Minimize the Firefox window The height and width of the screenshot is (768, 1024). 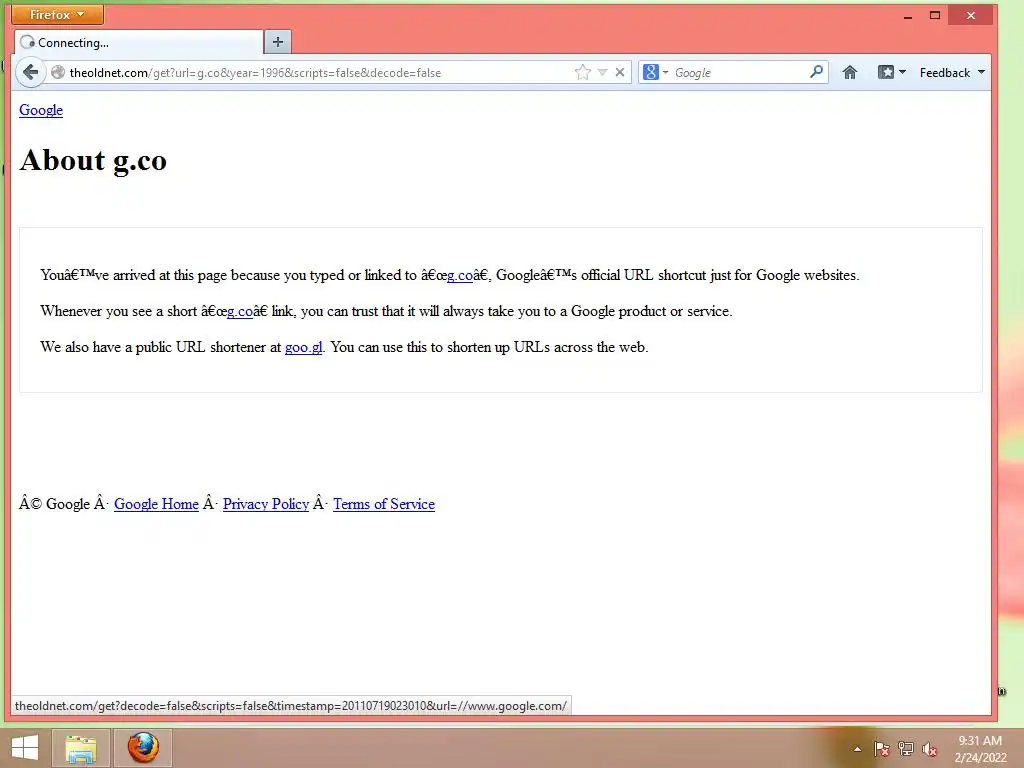click(908, 16)
